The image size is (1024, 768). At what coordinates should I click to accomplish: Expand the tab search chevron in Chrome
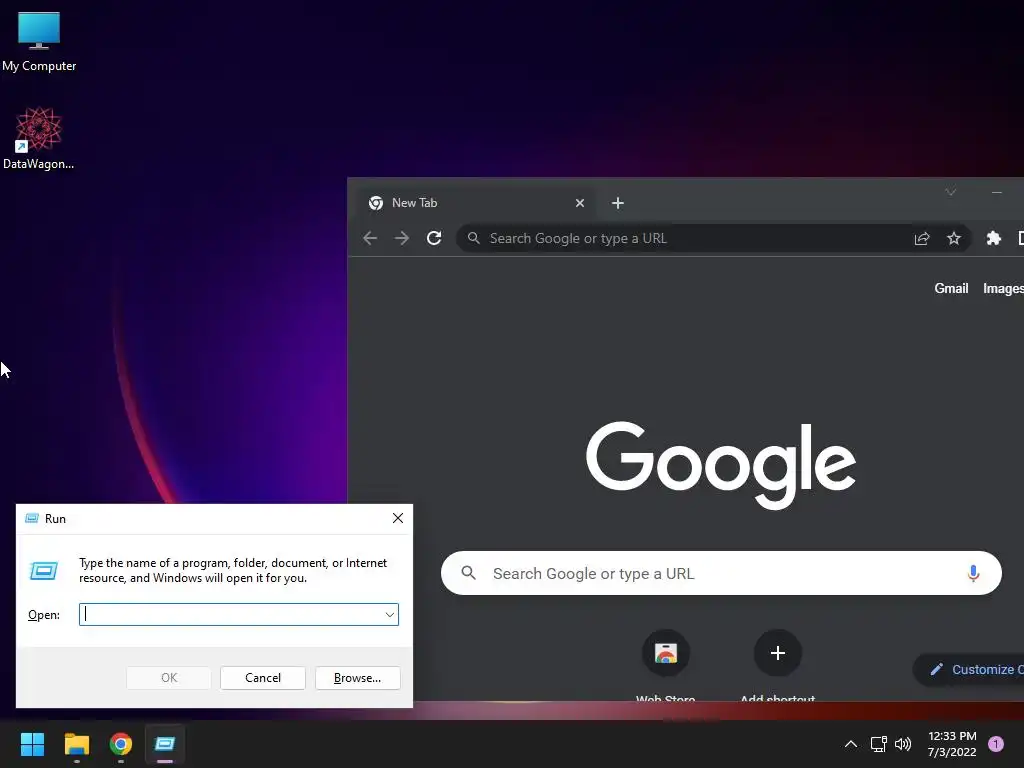950,192
